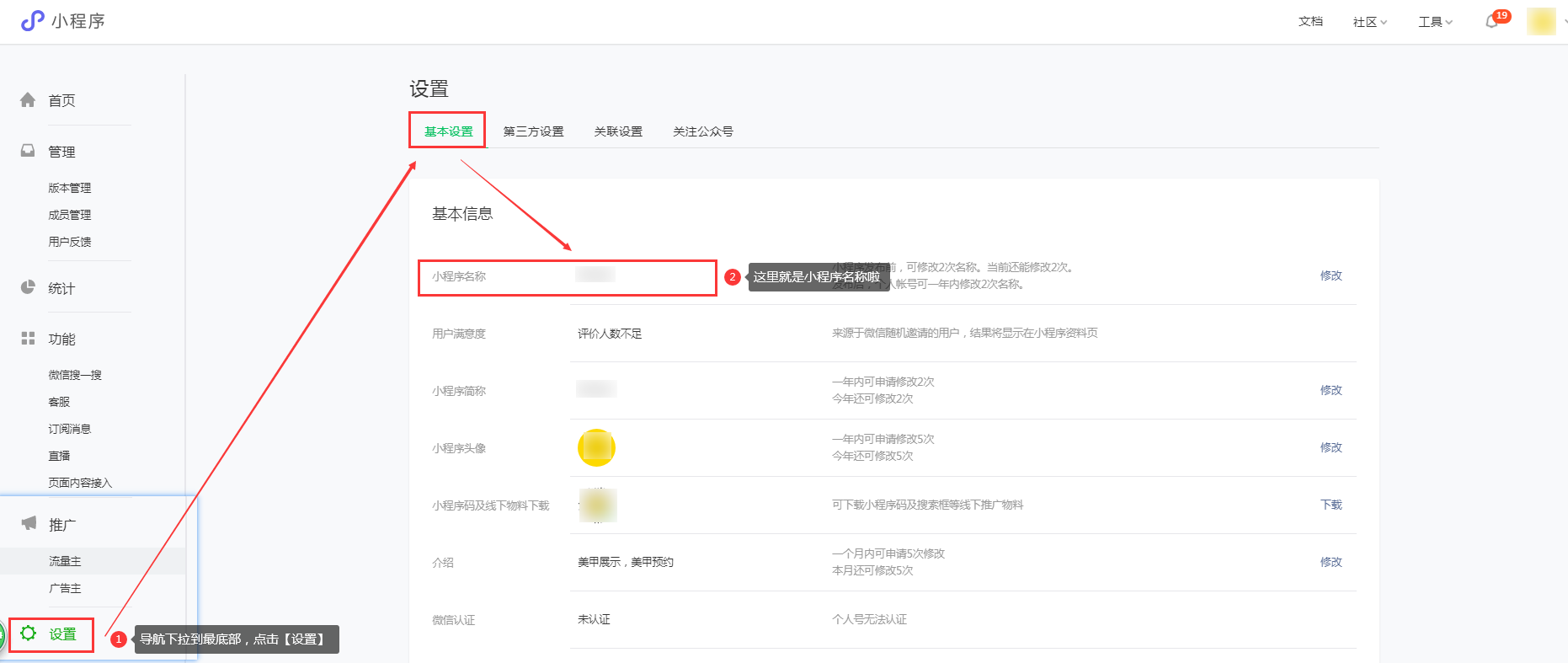
Task: Open 版本管理 in the sidebar
Action: 70,188
